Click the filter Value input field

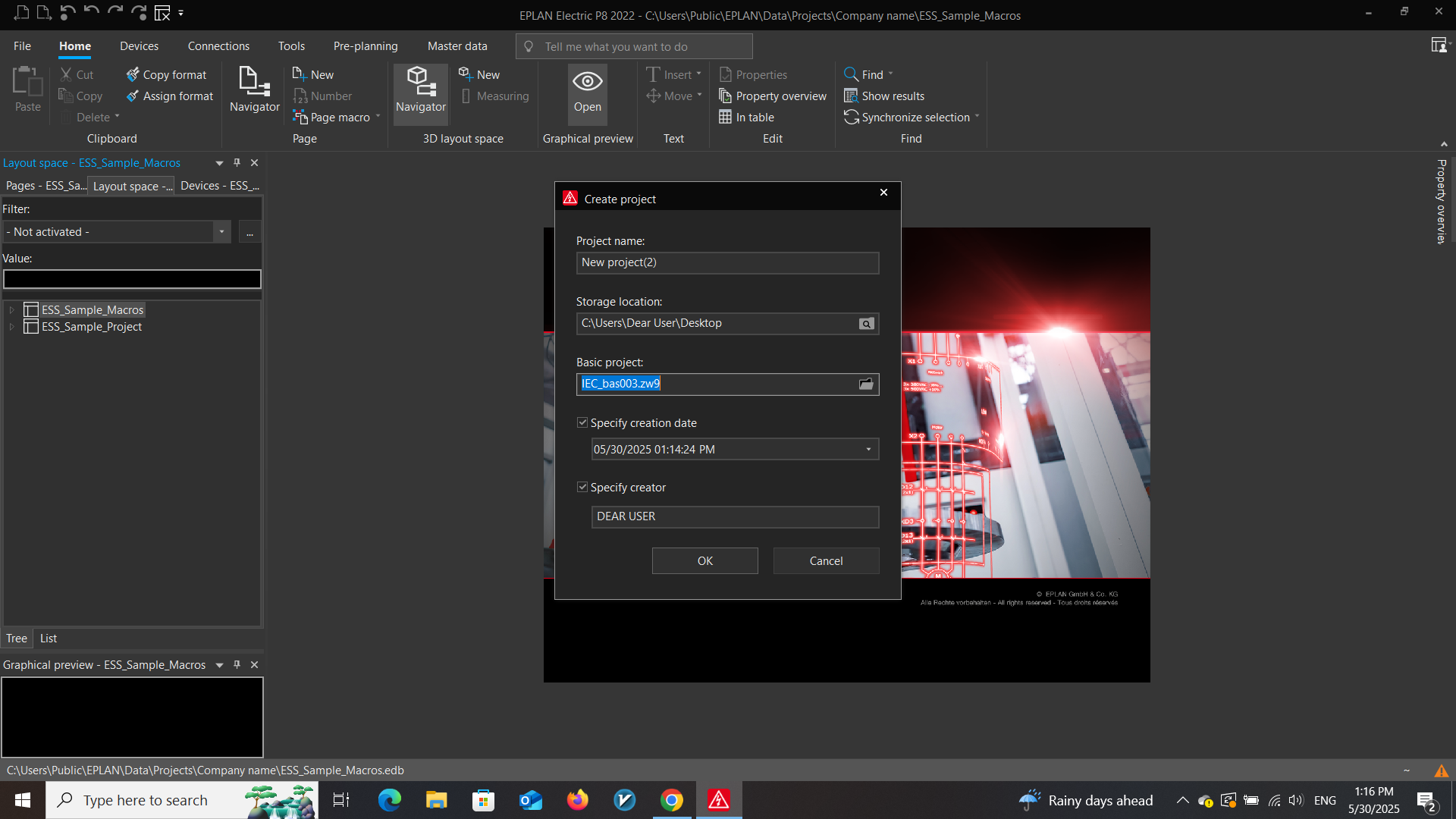pos(132,279)
